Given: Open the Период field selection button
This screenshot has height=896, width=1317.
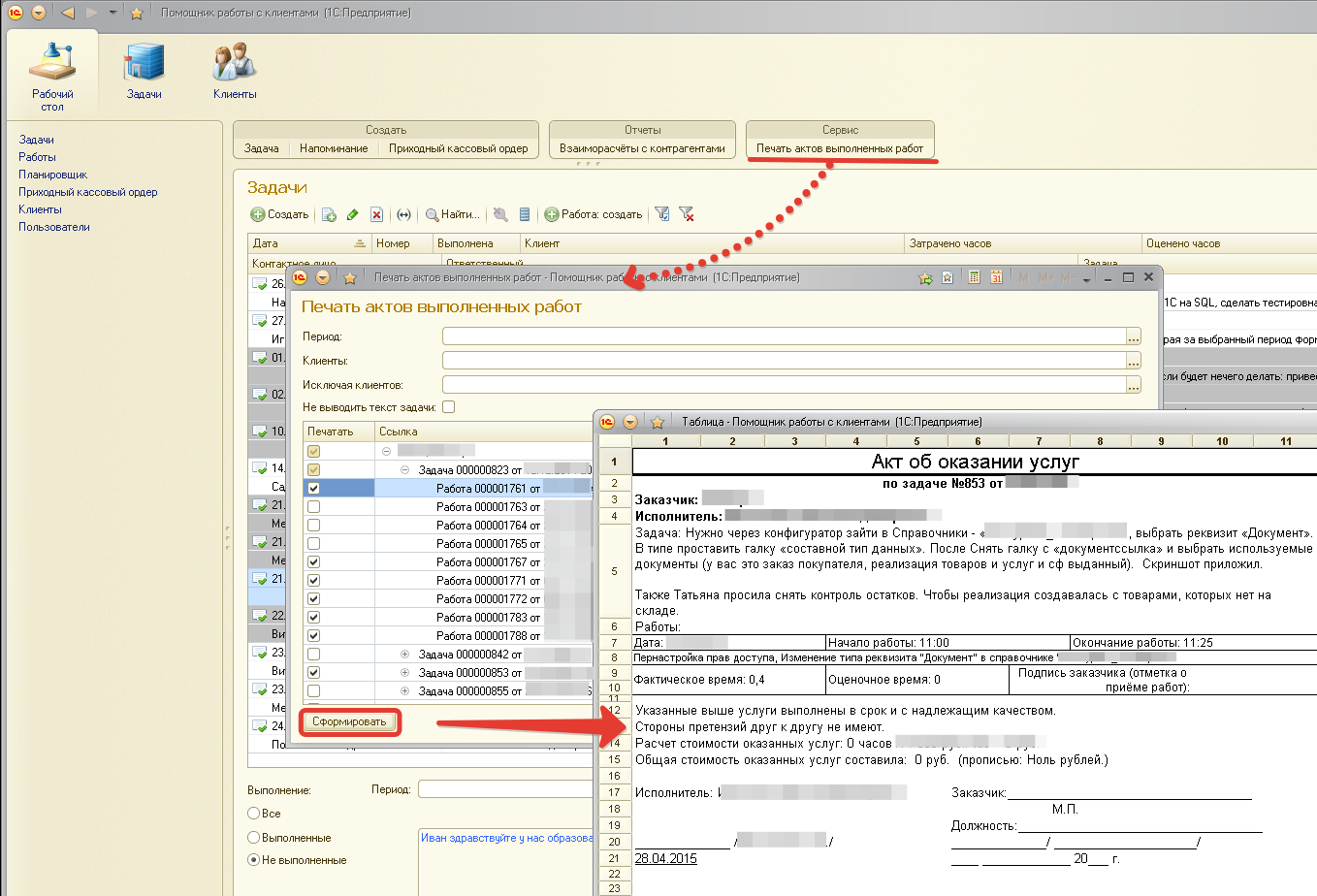Looking at the screenshot, I should point(1133,336).
